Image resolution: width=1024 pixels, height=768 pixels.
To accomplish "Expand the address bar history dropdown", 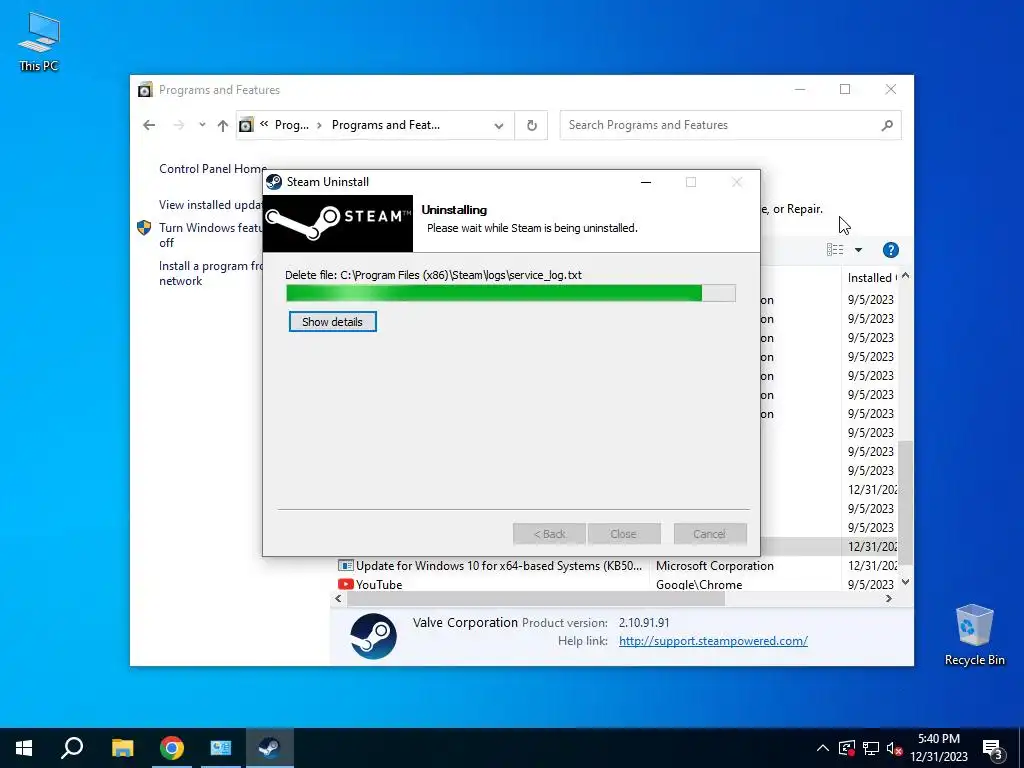I will tap(499, 125).
